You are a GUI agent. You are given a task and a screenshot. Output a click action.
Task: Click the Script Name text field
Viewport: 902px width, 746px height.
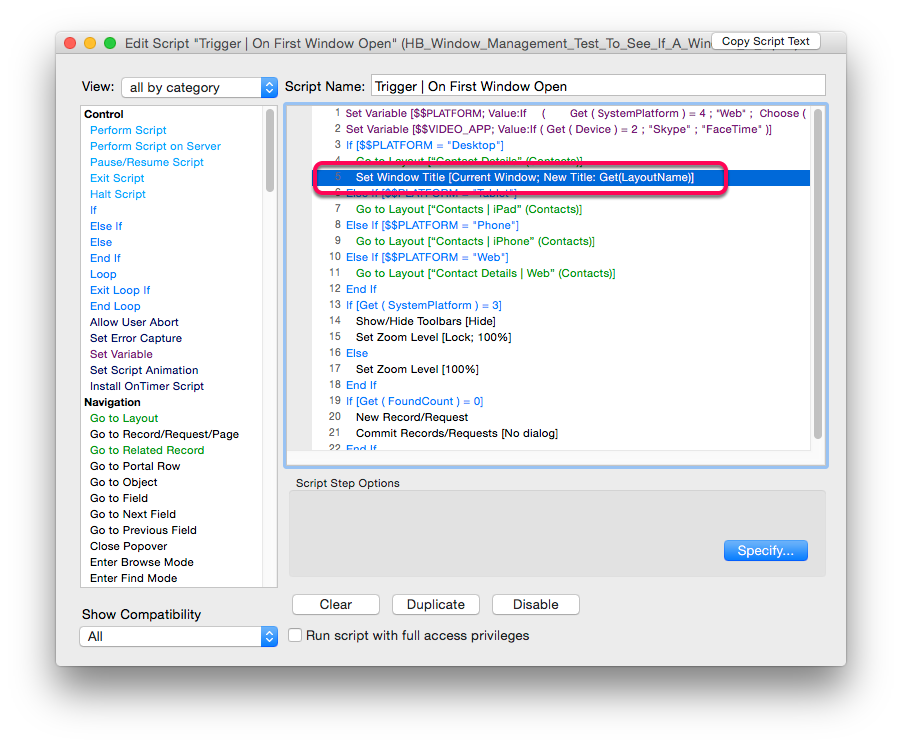(x=598, y=86)
